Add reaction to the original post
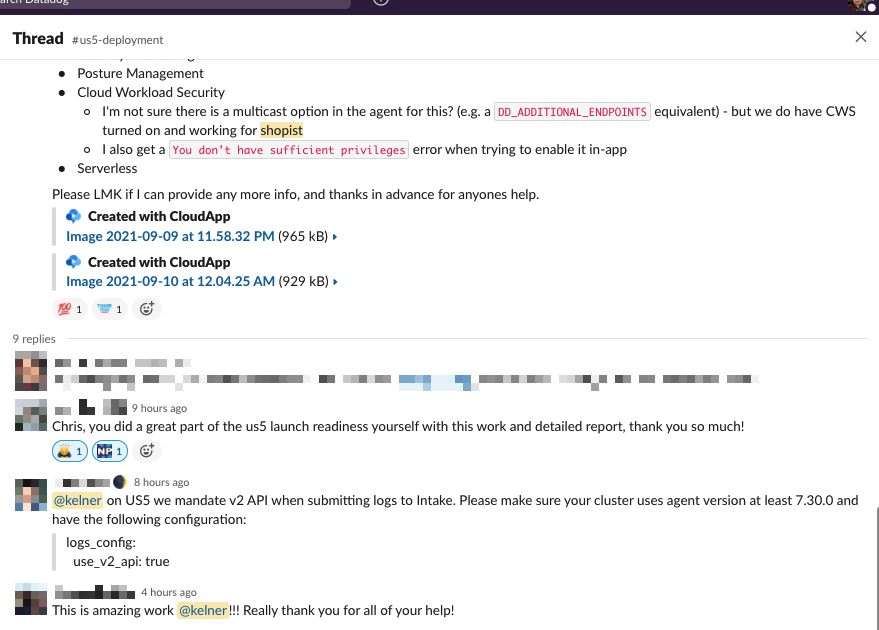 click(x=147, y=309)
